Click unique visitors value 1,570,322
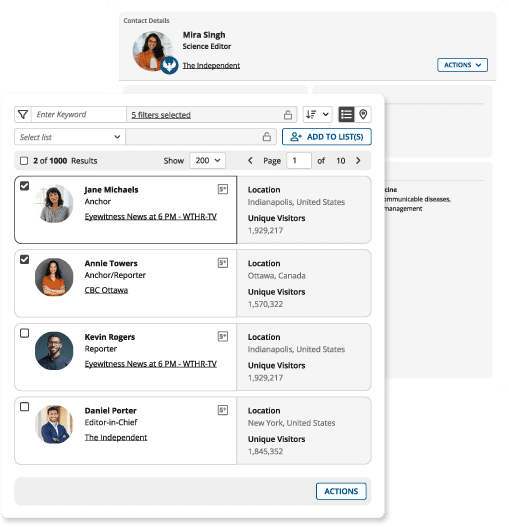The height and width of the screenshot is (527, 509). pos(265,304)
